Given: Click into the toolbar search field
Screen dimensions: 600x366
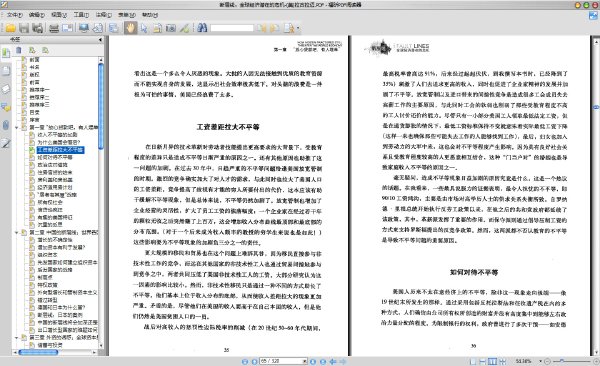Looking at the screenshot, I should [232, 28].
